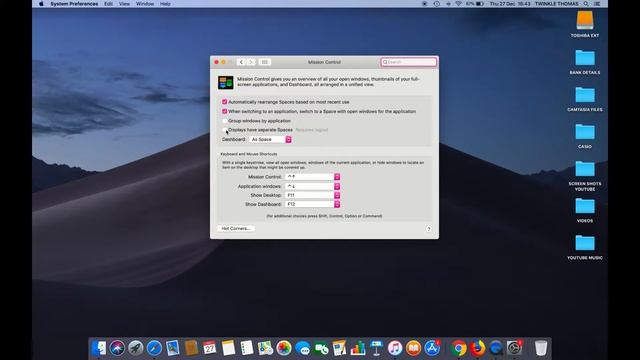
Task: Open Notification Center in menu bar
Action: coord(597,4)
